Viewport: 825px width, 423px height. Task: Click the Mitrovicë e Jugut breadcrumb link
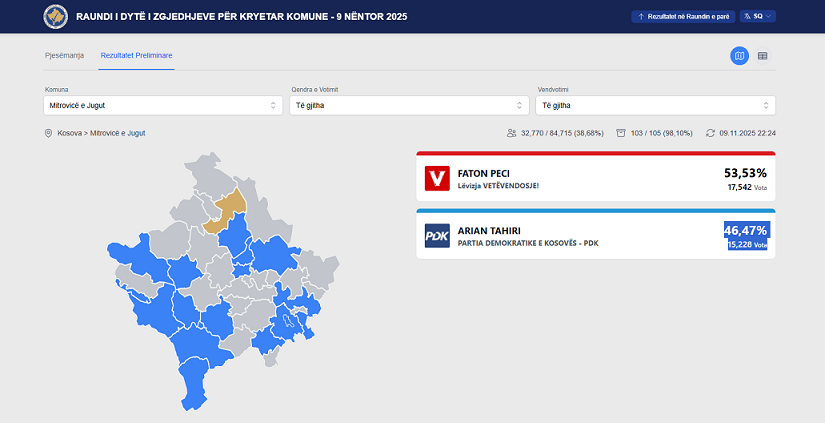click(x=118, y=133)
